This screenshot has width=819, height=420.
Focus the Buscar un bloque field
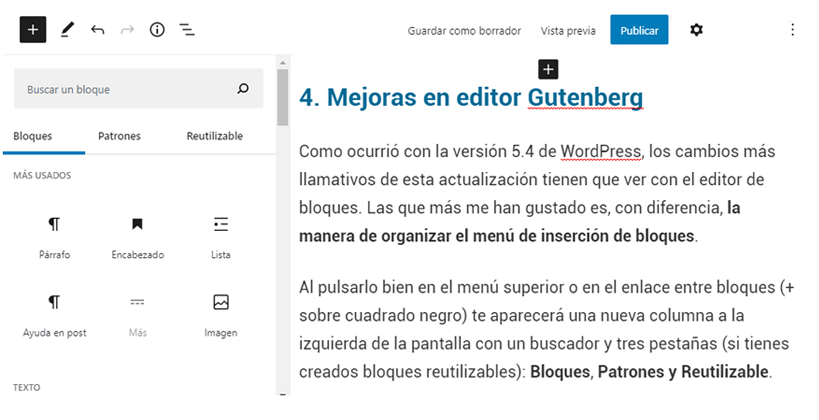click(138, 89)
